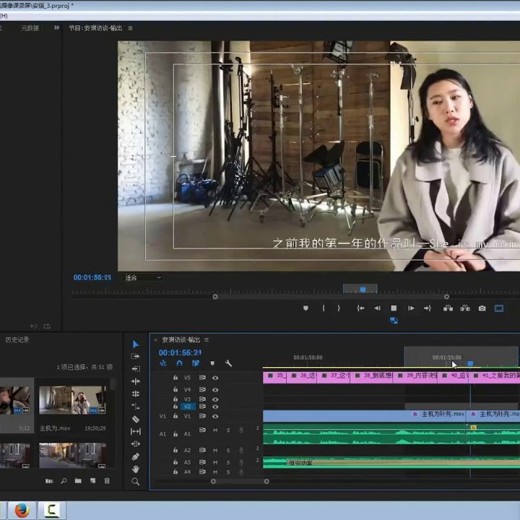Select the Selection arrow tool

[x=135, y=344]
